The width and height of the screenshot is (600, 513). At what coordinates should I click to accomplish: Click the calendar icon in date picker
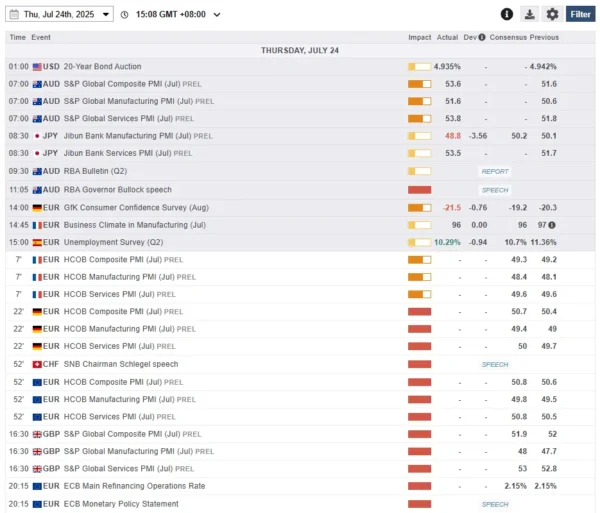tap(14, 14)
